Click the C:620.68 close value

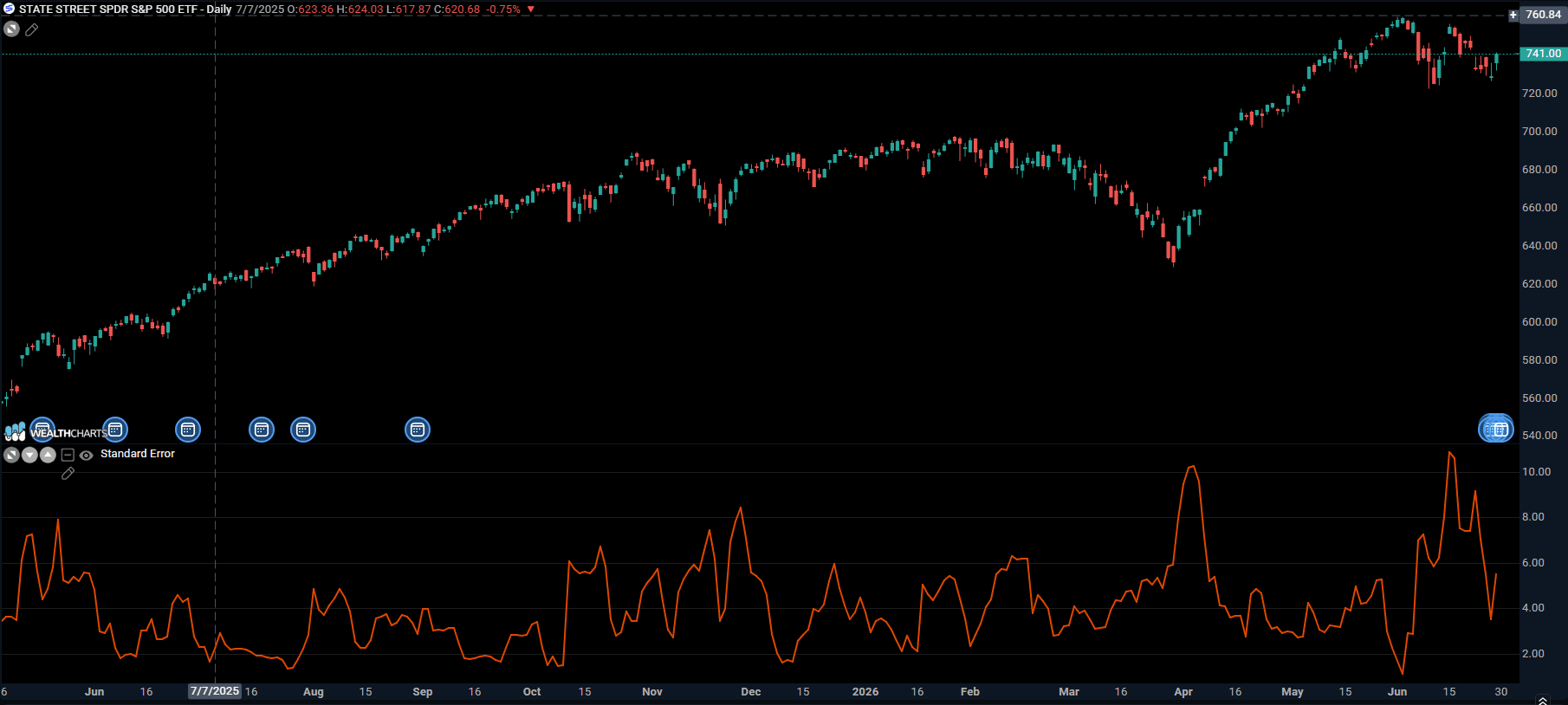(x=457, y=10)
